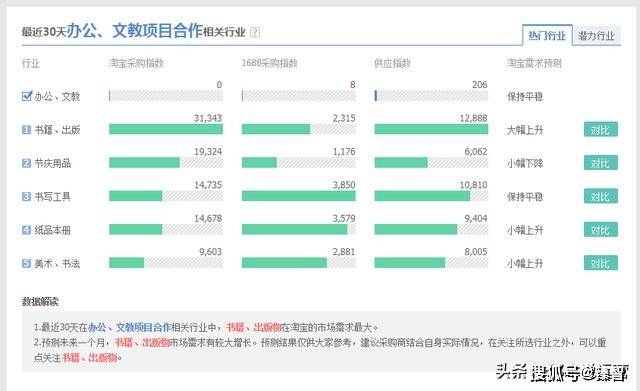Click the 大幅上升 forecast text
This screenshot has height=391, width=640.
(525, 130)
